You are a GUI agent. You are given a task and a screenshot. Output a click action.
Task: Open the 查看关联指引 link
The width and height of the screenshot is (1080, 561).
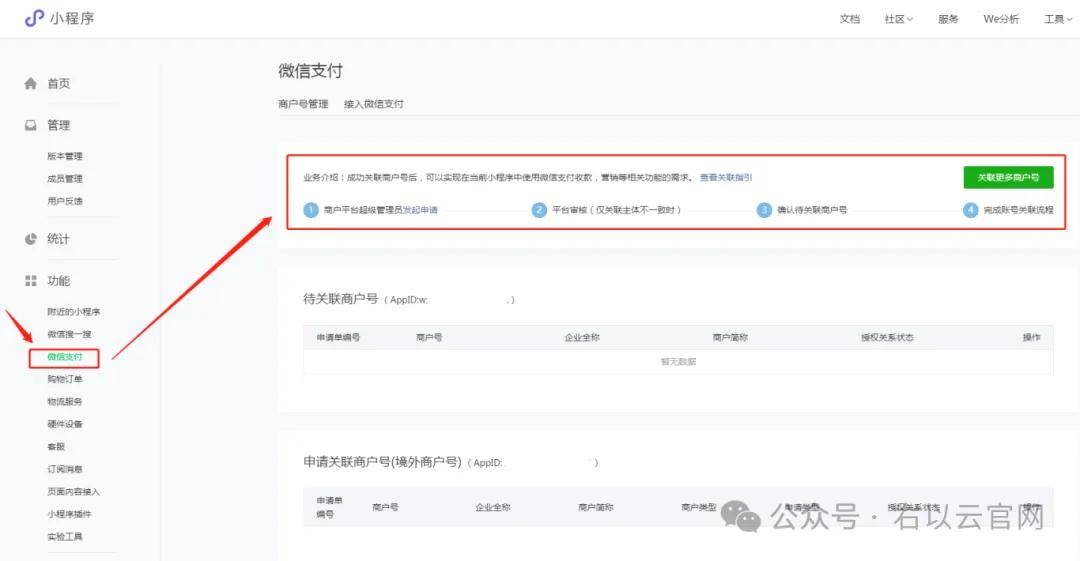(x=726, y=177)
